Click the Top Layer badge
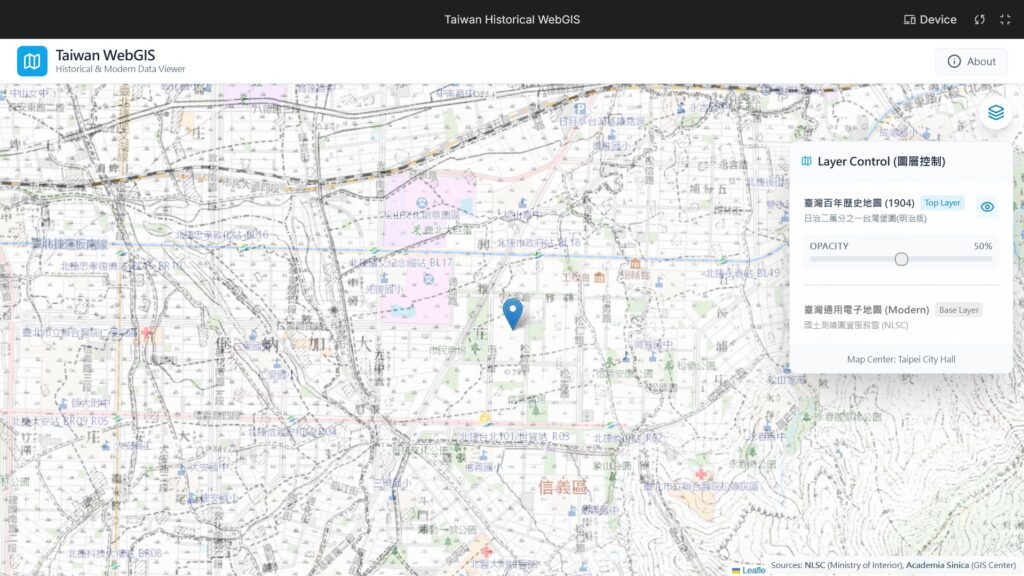 coord(942,203)
